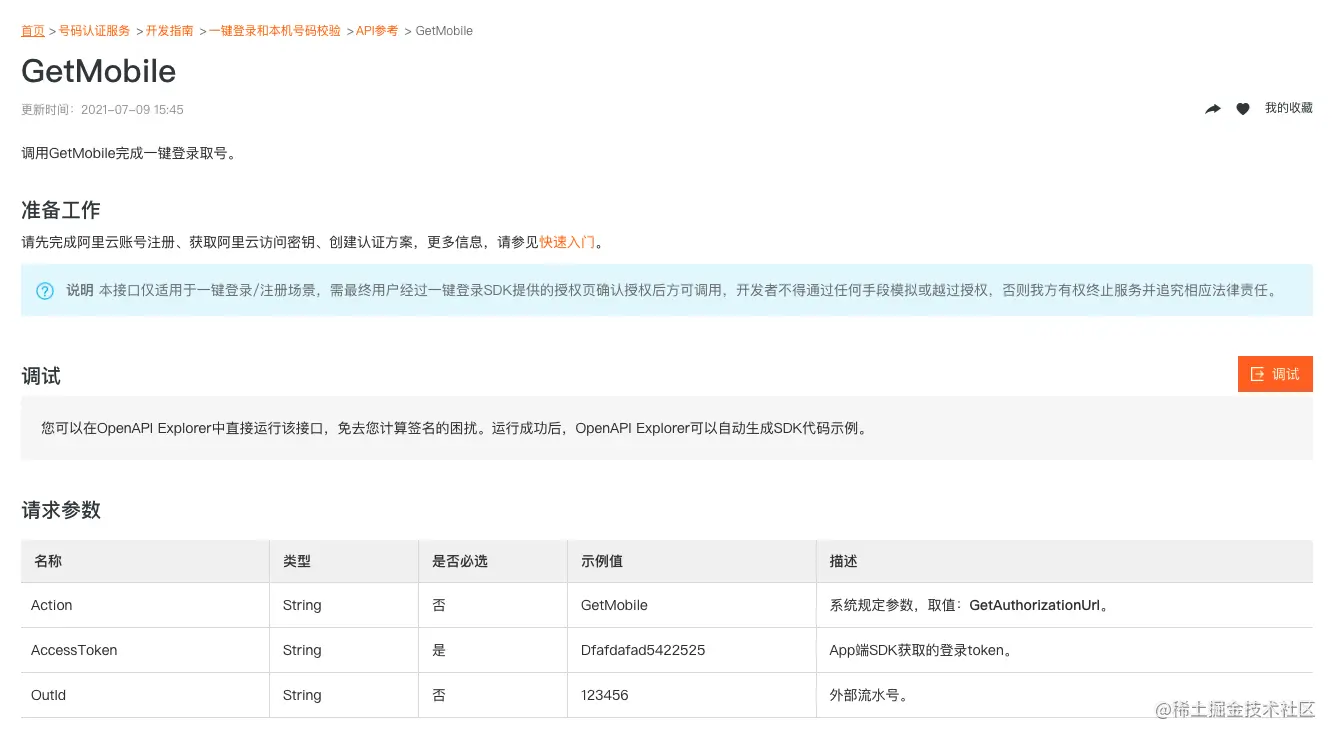Click GetMobile at the breadcrumb end

(x=444, y=31)
